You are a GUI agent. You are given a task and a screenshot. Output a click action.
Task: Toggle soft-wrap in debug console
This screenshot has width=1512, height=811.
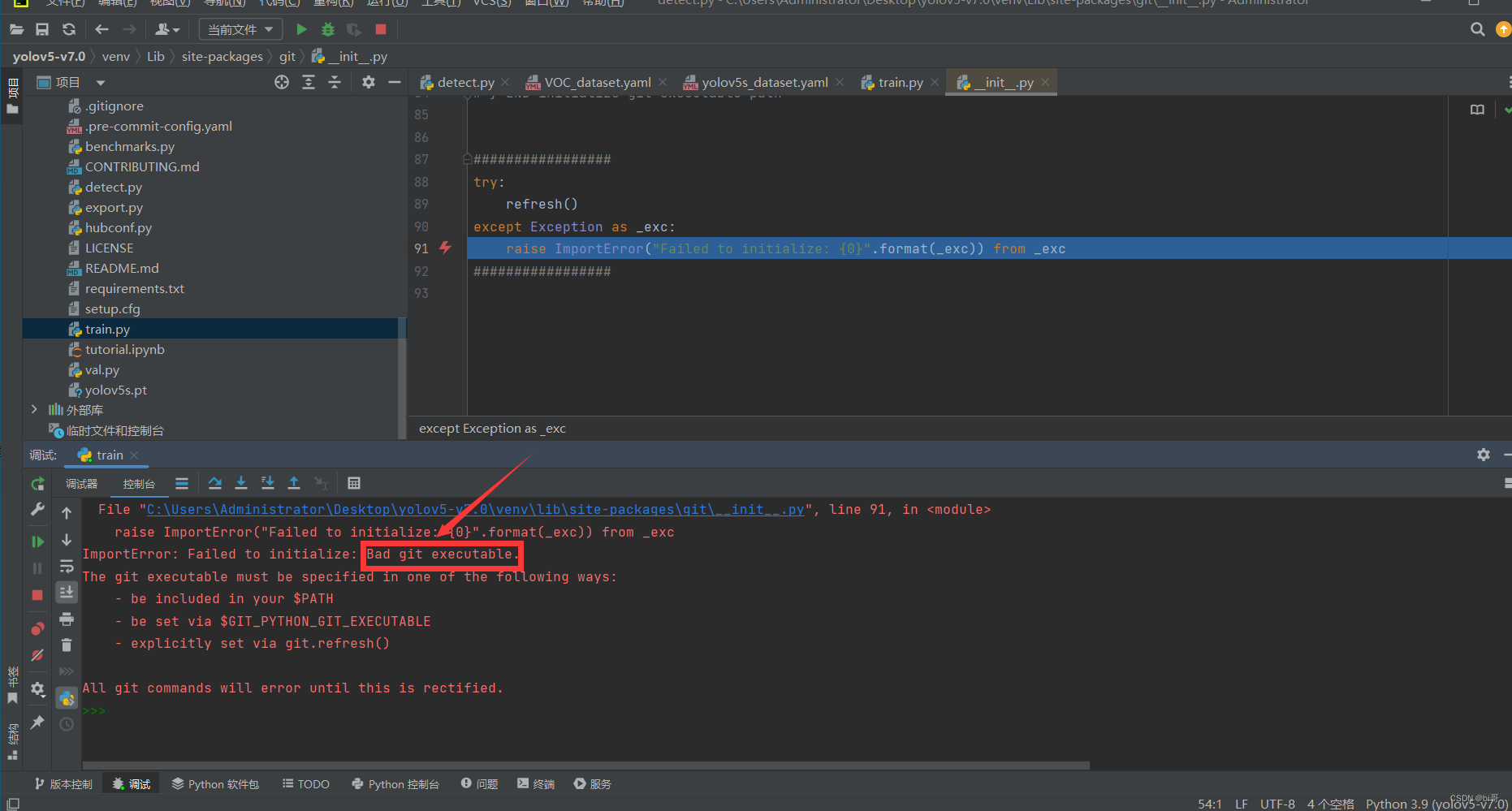coord(67,567)
